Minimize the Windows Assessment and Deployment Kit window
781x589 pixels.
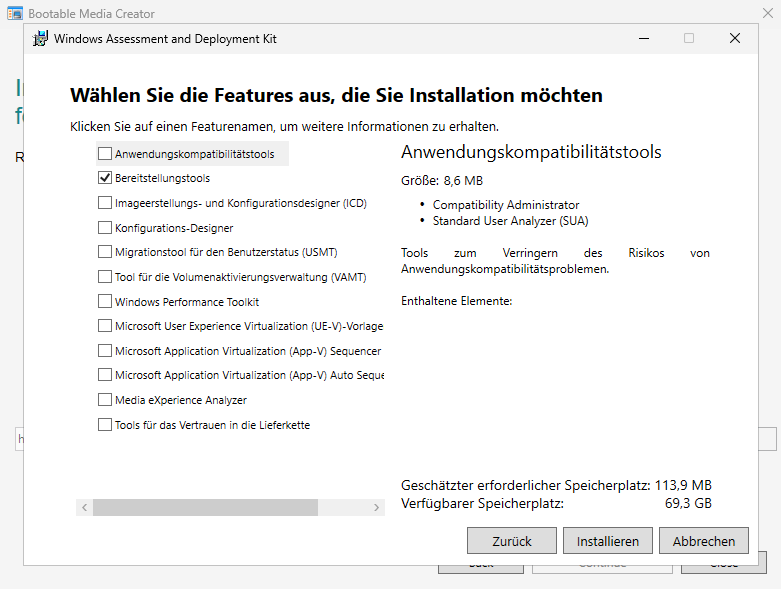pos(644,38)
